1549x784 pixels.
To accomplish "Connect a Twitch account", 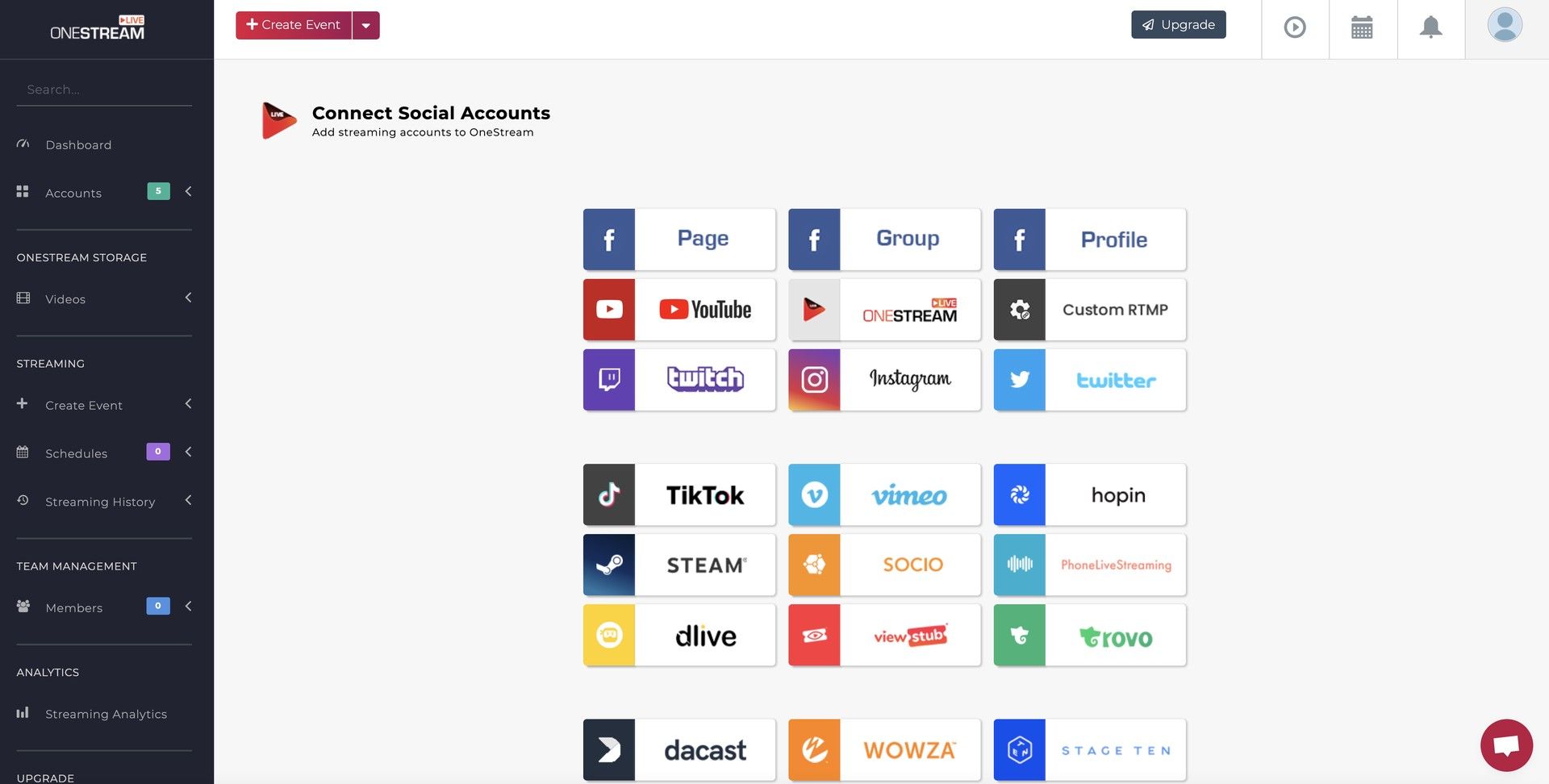I will click(x=678, y=380).
